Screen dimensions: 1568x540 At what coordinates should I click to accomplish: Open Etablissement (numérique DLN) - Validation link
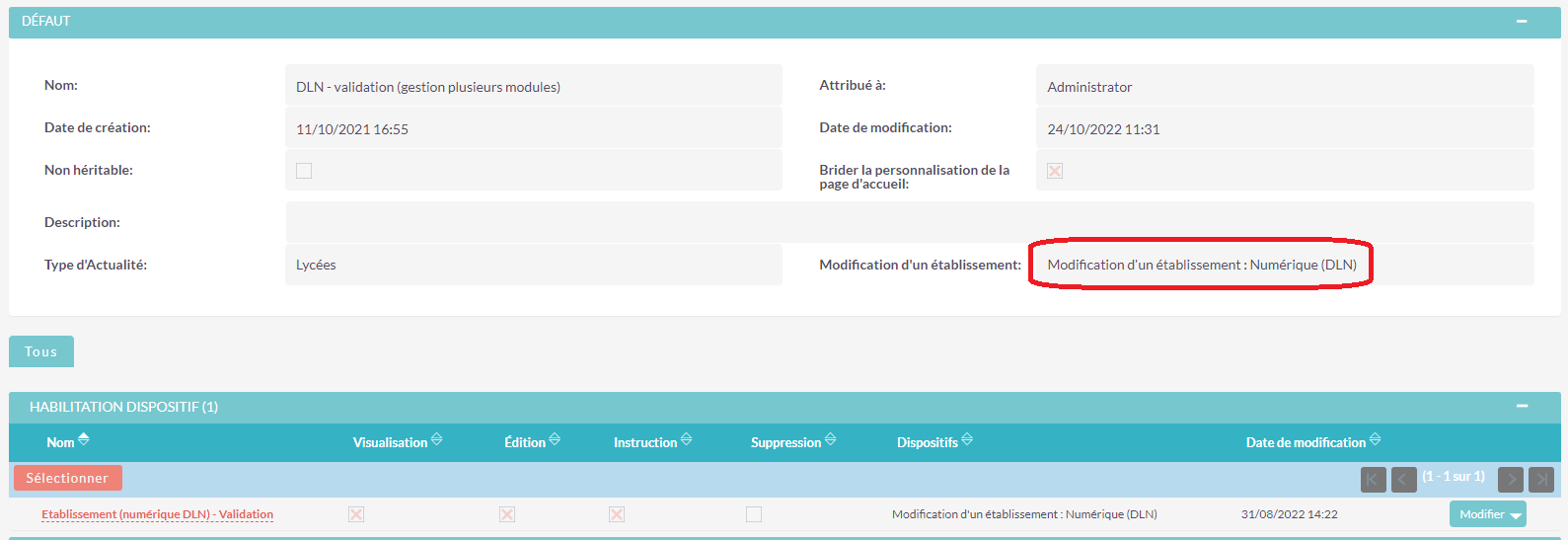tap(157, 514)
